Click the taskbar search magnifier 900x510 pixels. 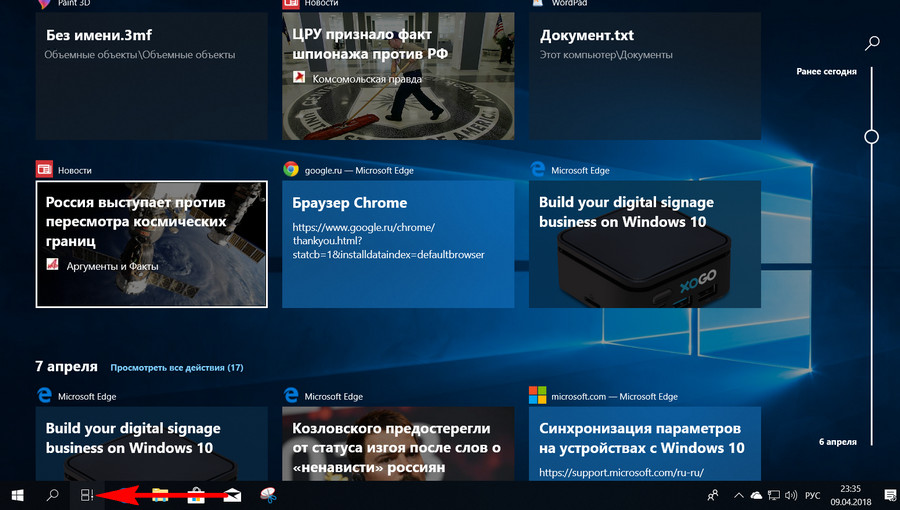click(x=53, y=495)
